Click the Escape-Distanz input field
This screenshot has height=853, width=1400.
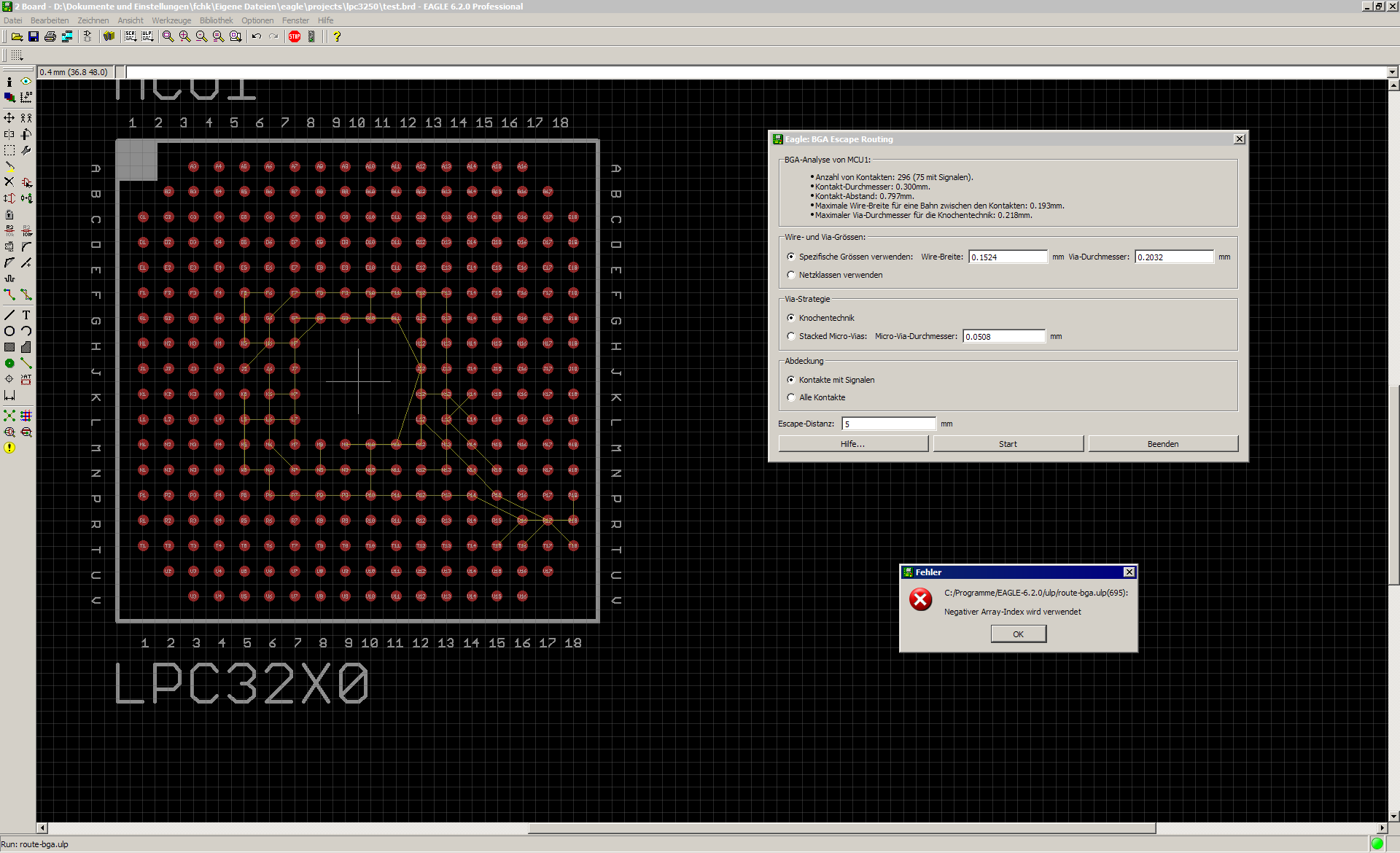coord(889,424)
